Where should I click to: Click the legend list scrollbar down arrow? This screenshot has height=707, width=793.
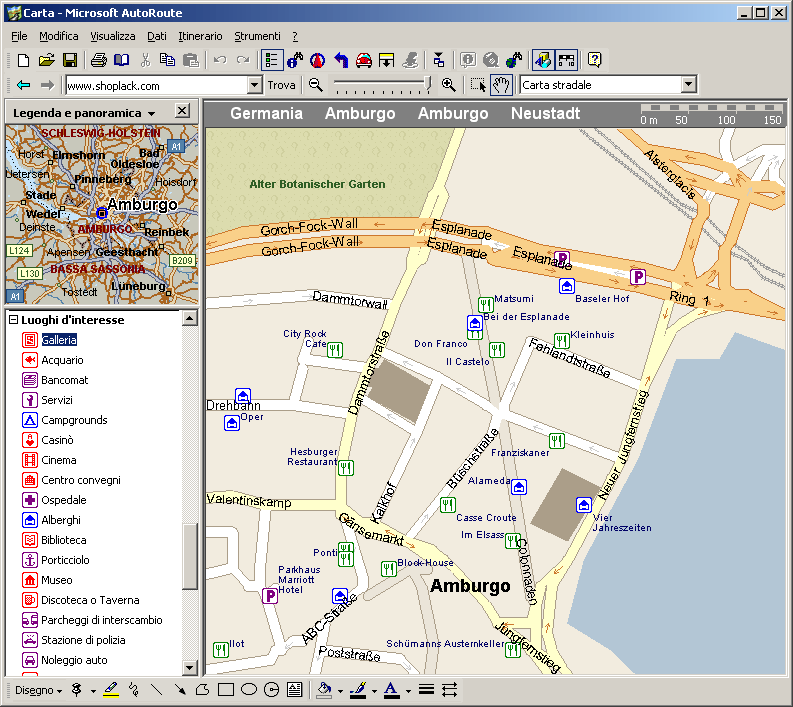pos(190,668)
